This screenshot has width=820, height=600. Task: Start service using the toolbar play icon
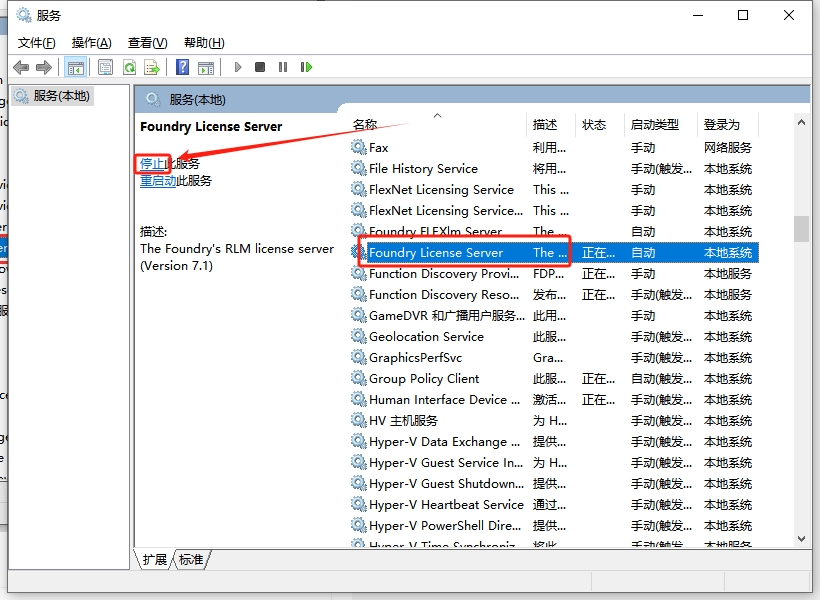[238, 67]
